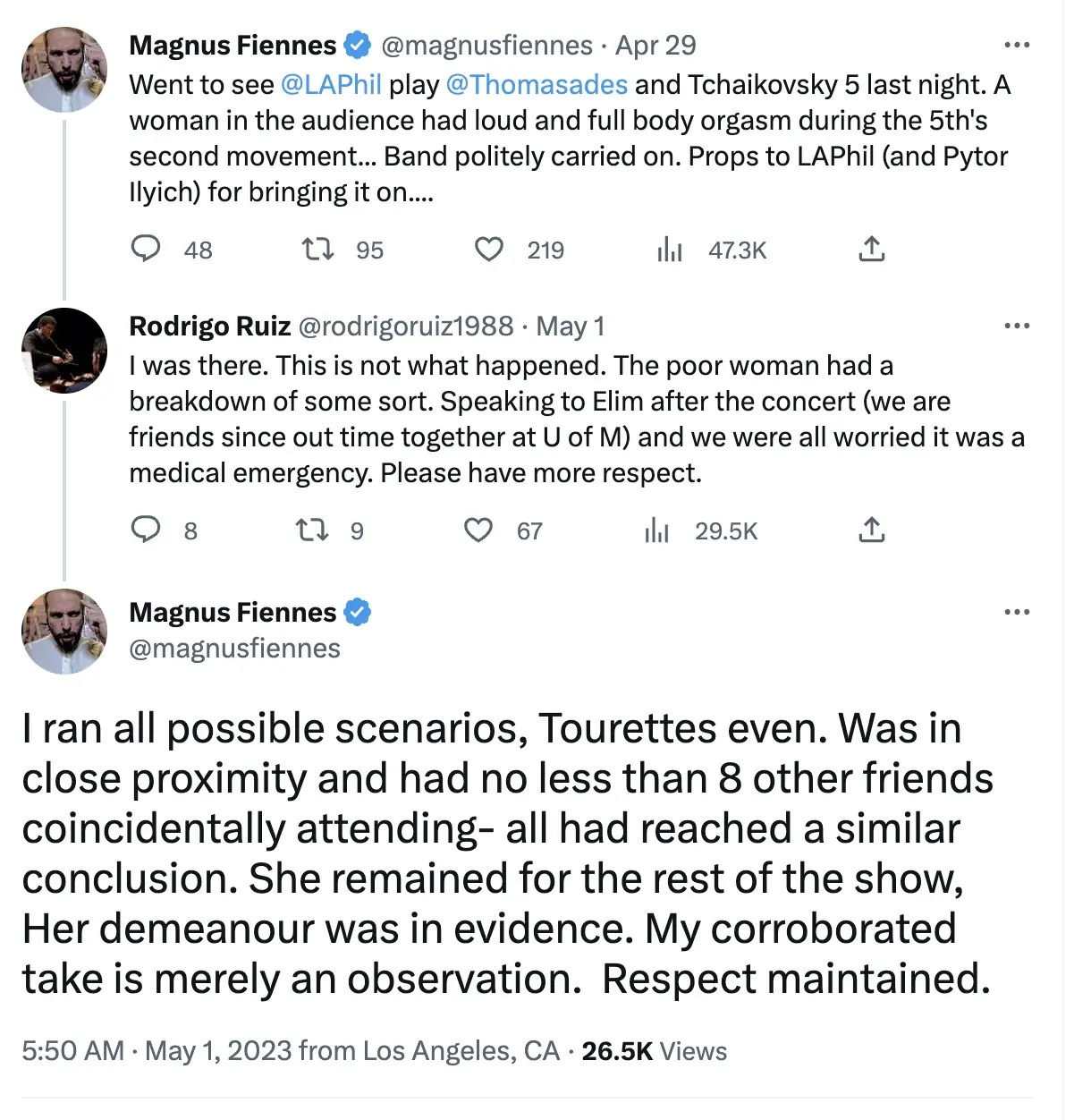The height and width of the screenshot is (1120, 1091).
Task: Open the @Thomasades mention link
Action: [x=537, y=84]
